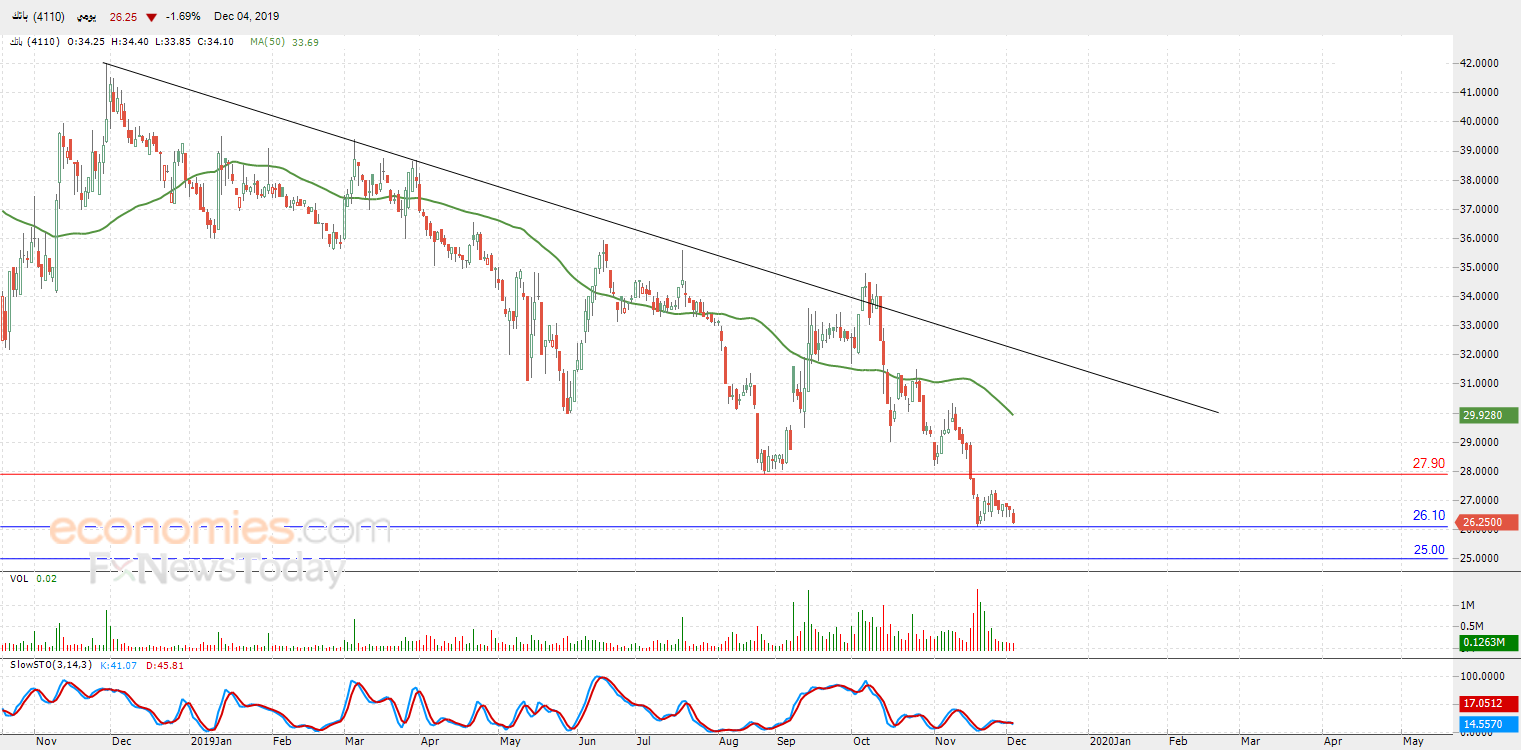Click the green 0.1263M volume tag
This screenshot has width=1521, height=750.
click(x=1488, y=642)
